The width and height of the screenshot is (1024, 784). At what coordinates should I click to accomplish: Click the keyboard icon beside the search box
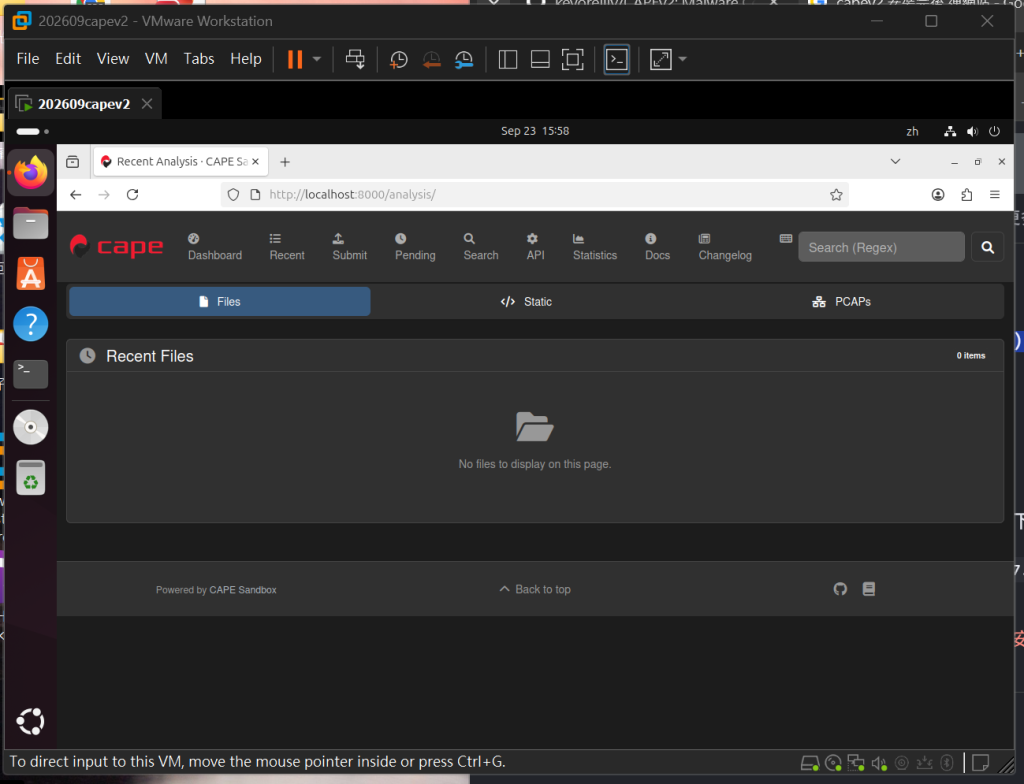click(x=786, y=238)
